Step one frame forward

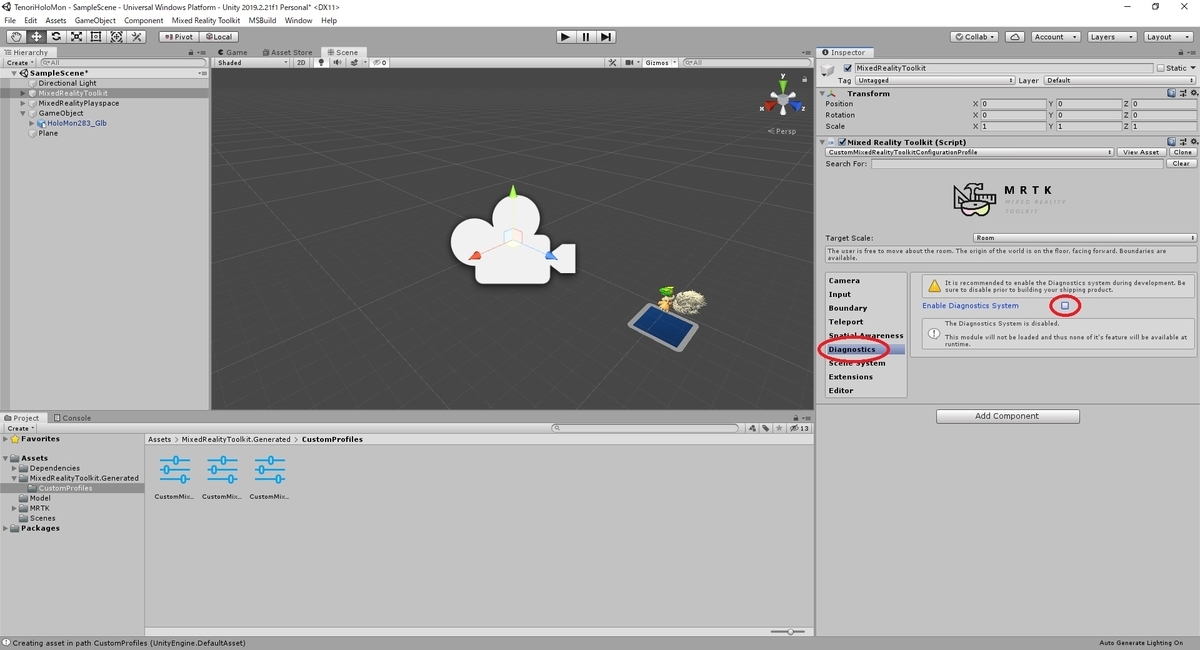pyautogui.click(x=606, y=37)
